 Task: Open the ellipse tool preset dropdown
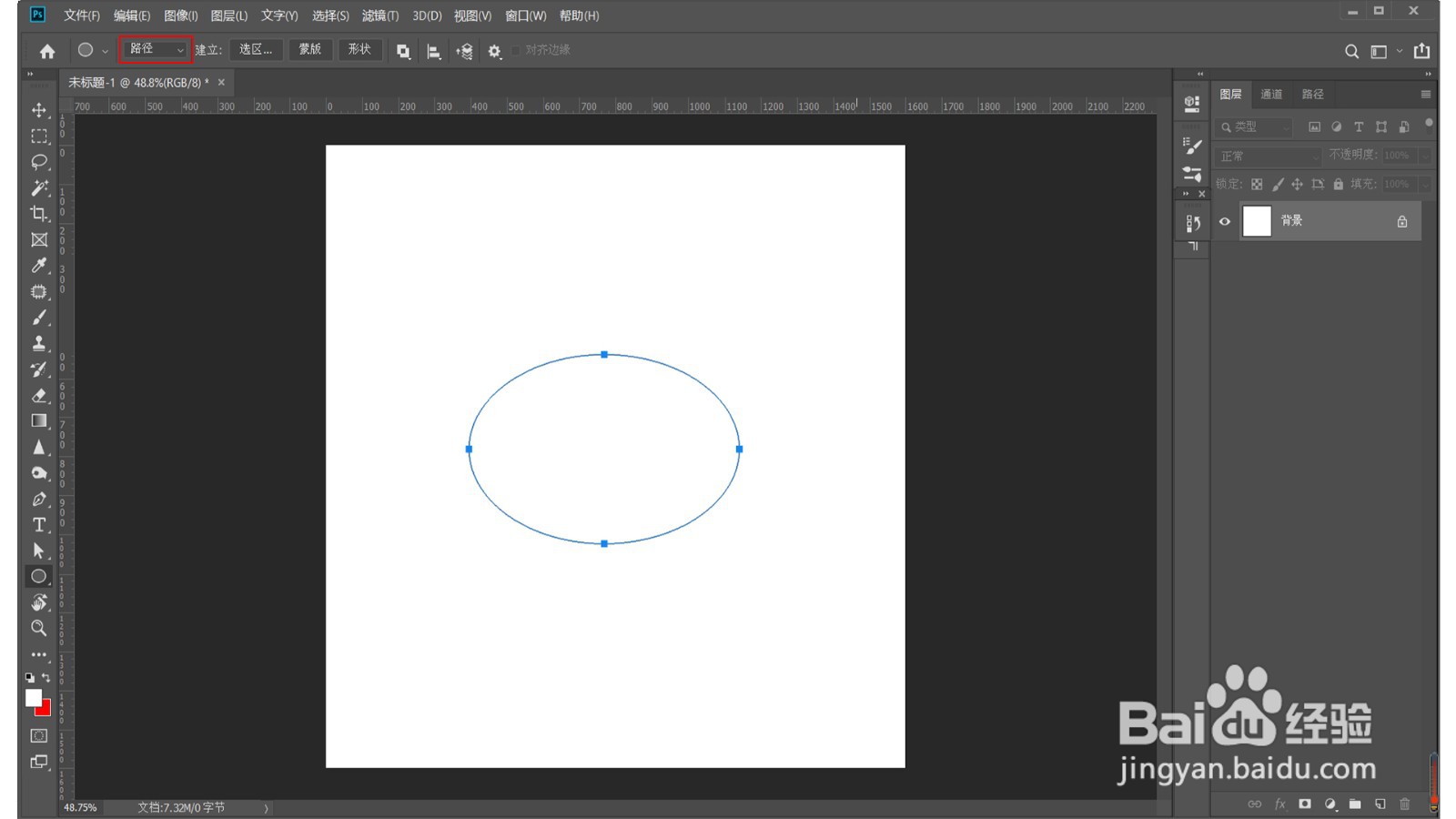click(105, 51)
